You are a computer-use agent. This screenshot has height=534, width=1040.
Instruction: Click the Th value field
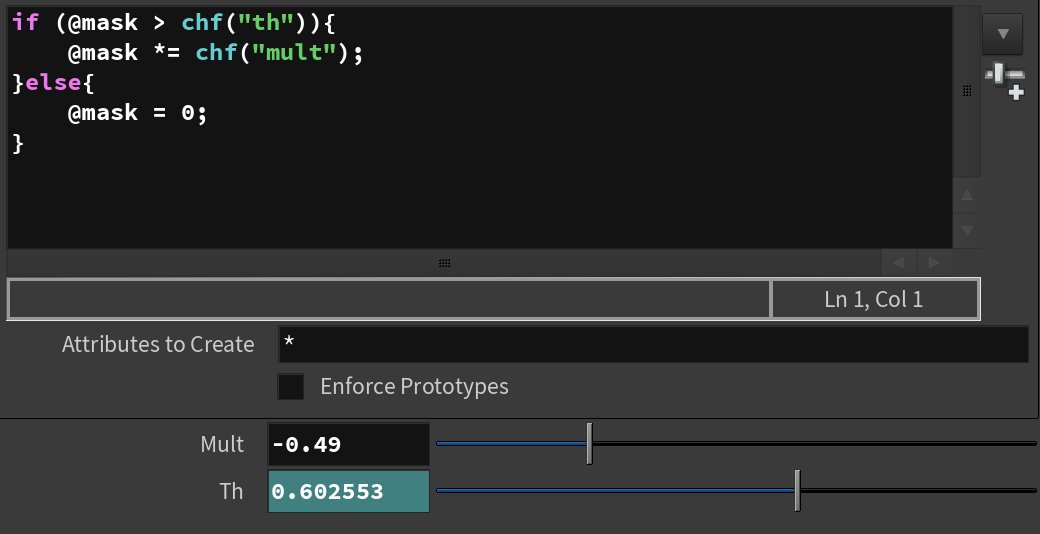point(349,492)
